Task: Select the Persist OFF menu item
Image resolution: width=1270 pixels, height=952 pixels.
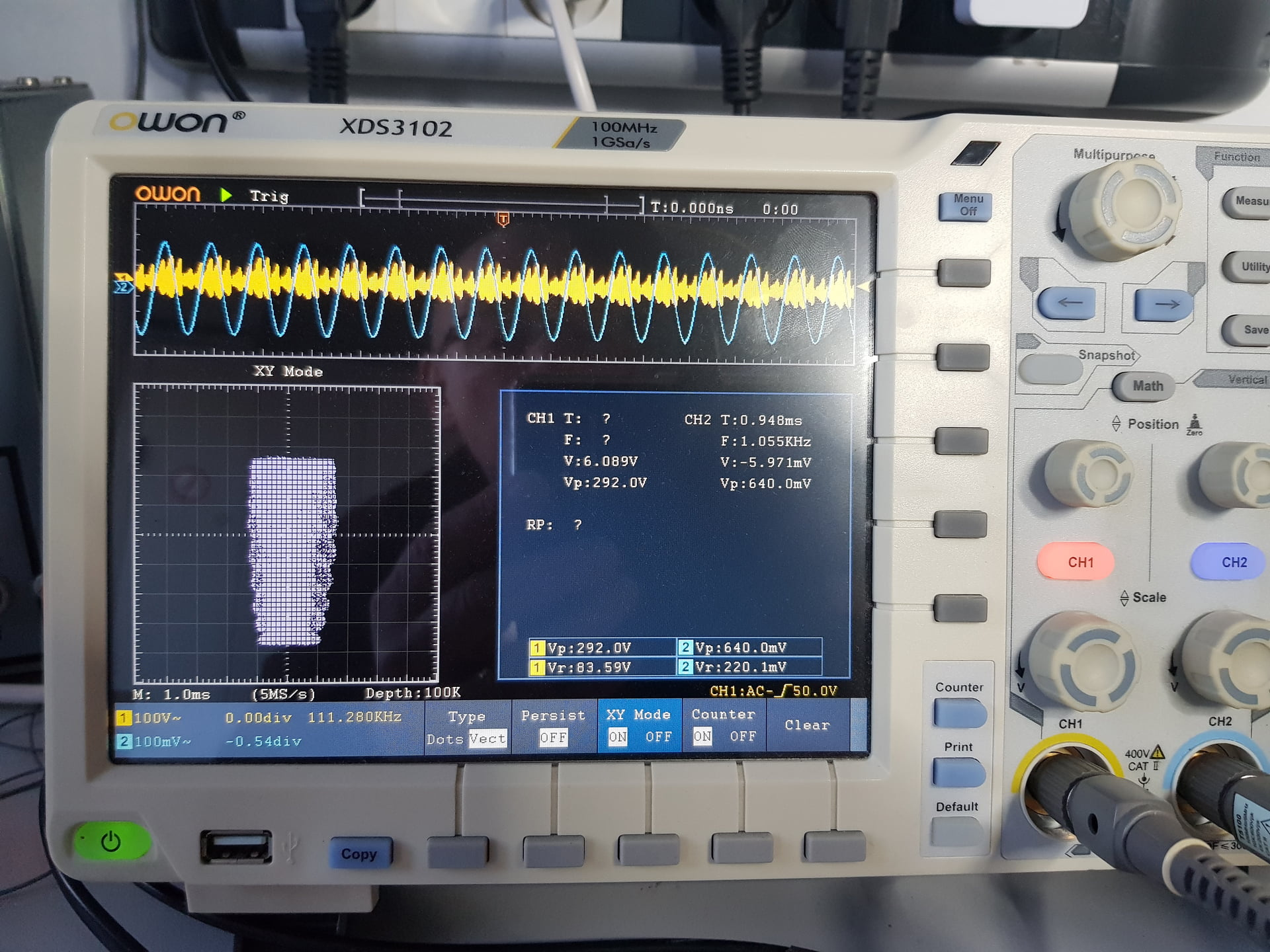Action: 553,726
